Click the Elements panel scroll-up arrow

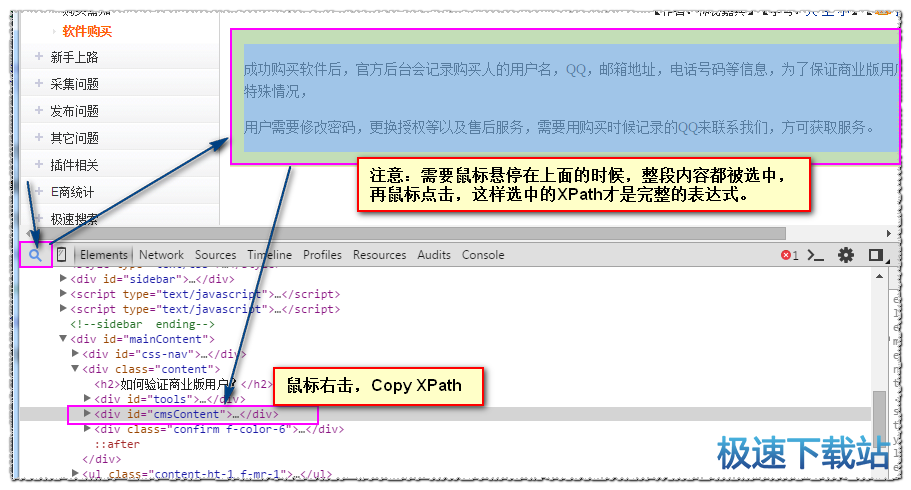coord(879,277)
